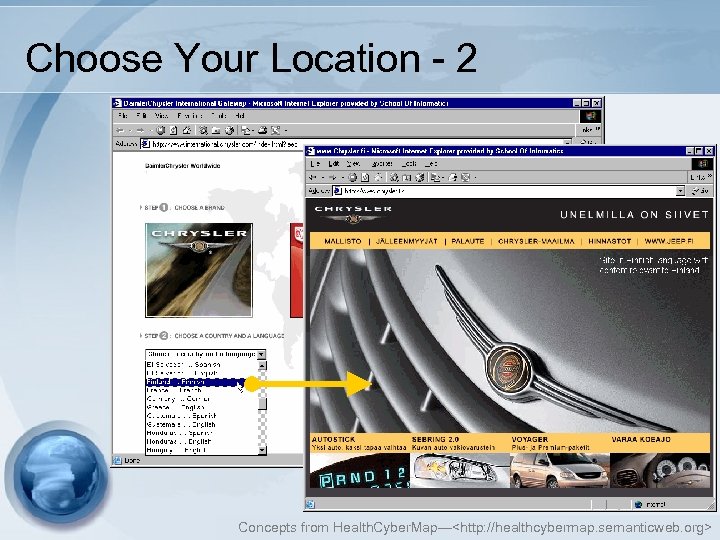The height and width of the screenshot is (540, 720).
Task: Click the Go button in Chrysler.fi window
Action: (x=700, y=191)
